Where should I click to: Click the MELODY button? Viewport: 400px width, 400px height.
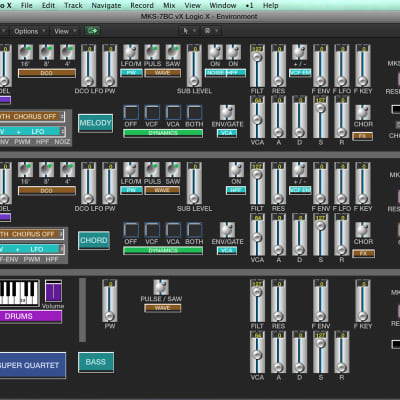(x=95, y=123)
